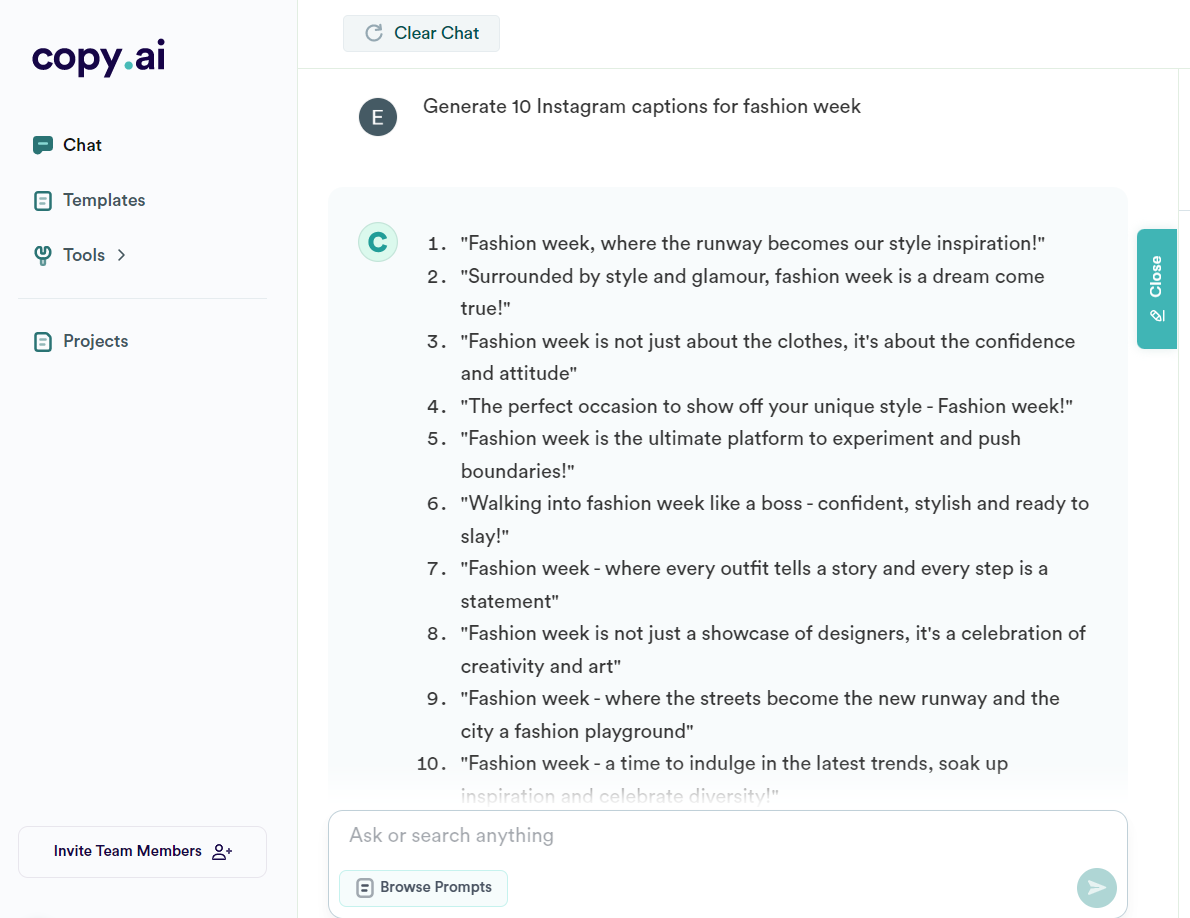Click the Chat speech bubble icon

click(42, 145)
